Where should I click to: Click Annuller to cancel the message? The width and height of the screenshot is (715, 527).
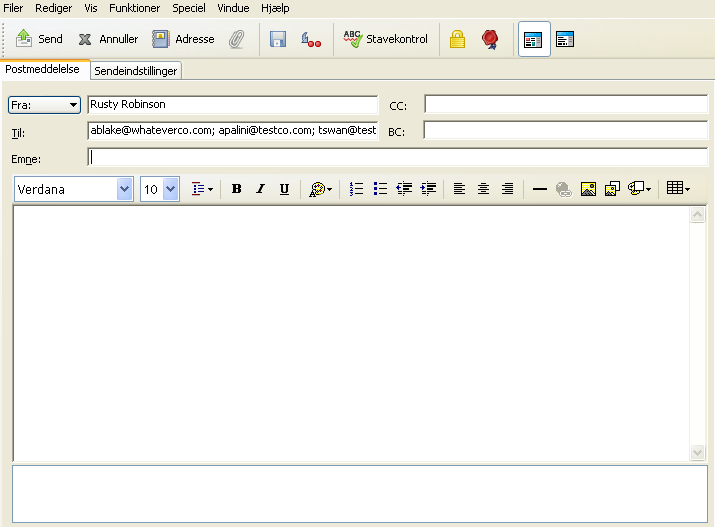pyautogui.click(x=108, y=39)
